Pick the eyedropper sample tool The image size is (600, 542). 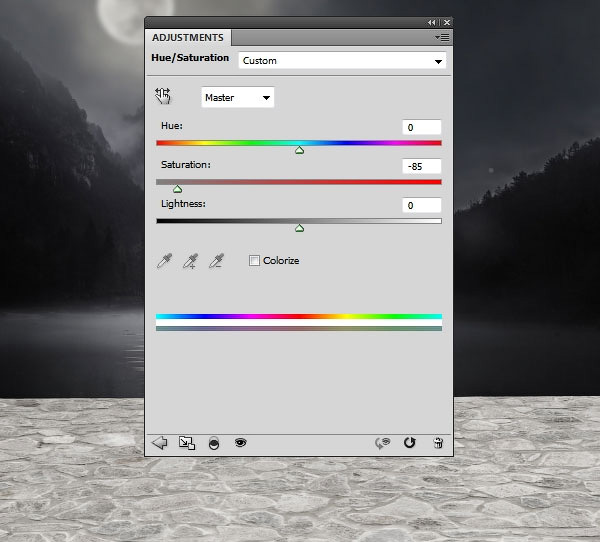[x=165, y=261]
